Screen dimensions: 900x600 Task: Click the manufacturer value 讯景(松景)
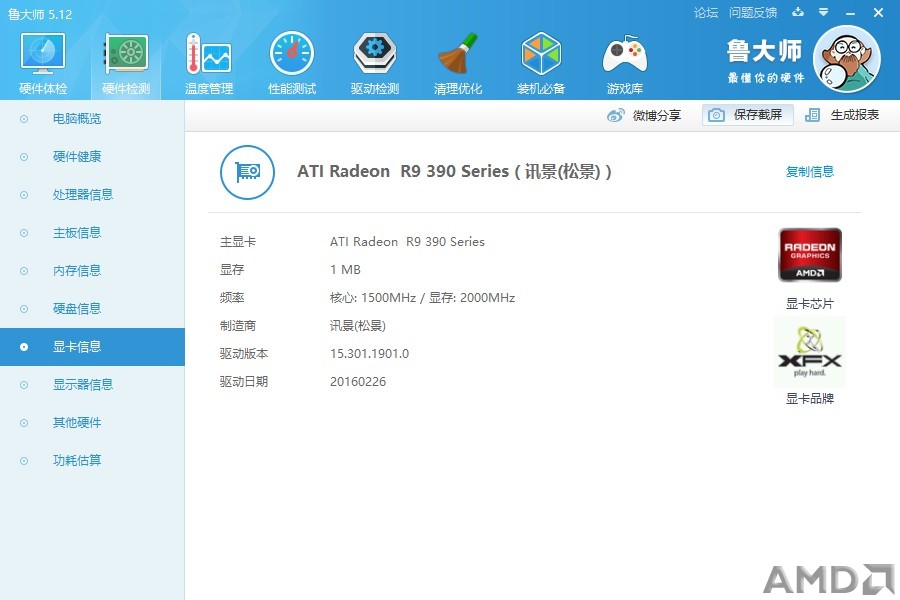tap(358, 326)
